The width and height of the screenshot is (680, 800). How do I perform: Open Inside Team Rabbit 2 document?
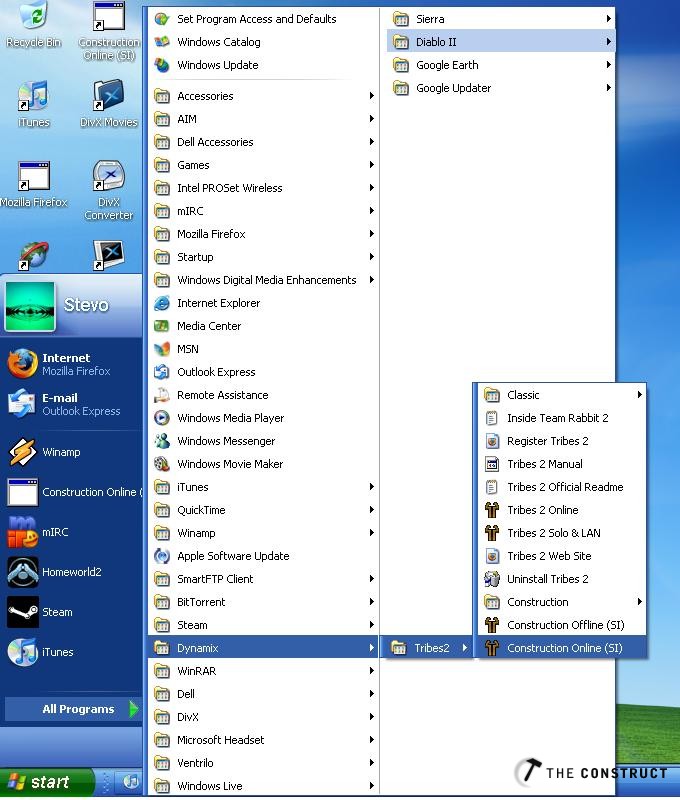pyautogui.click(x=562, y=418)
